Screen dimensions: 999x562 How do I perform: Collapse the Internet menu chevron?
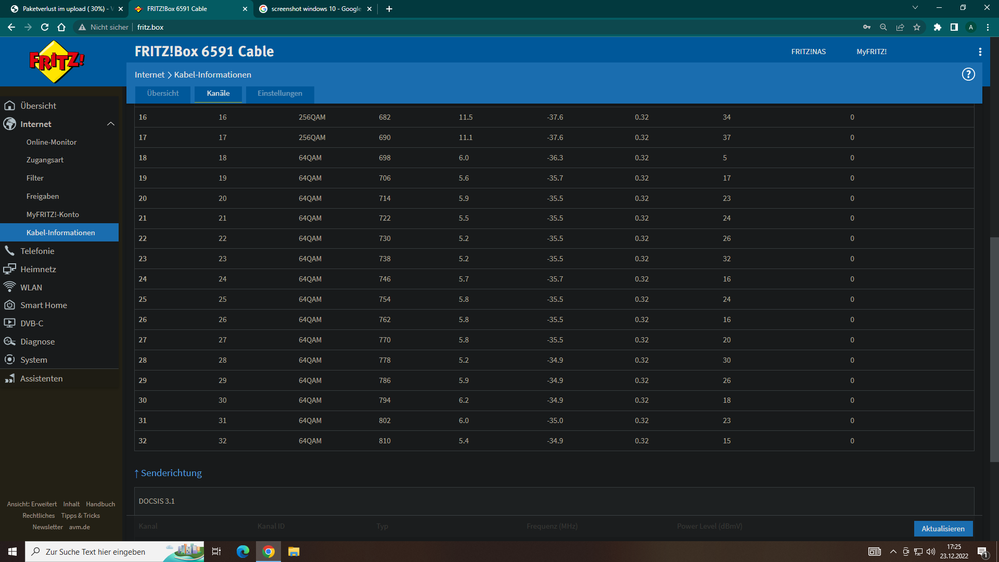pos(111,124)
